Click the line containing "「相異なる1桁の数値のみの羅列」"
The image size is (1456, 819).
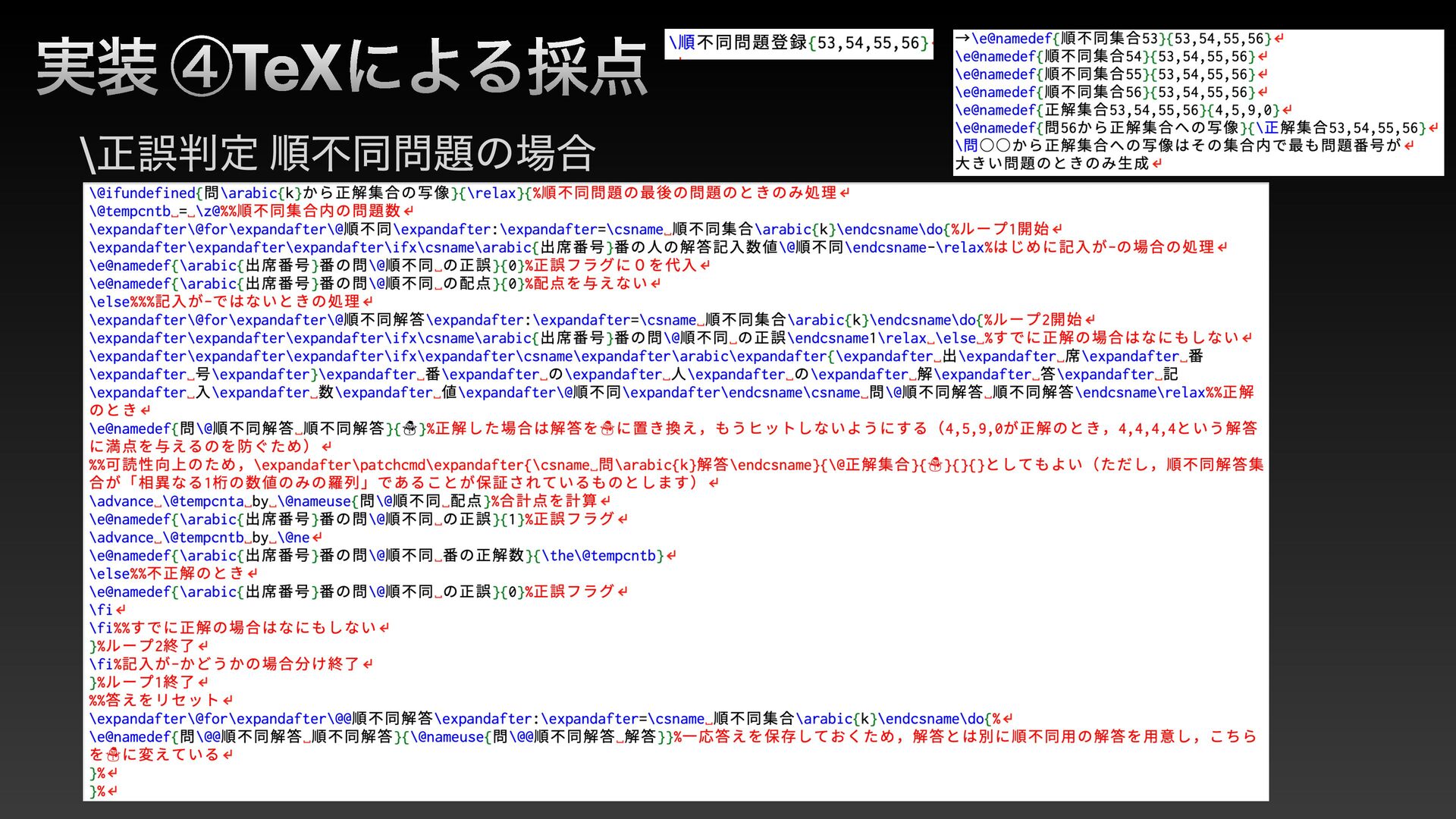pos(404,483)
